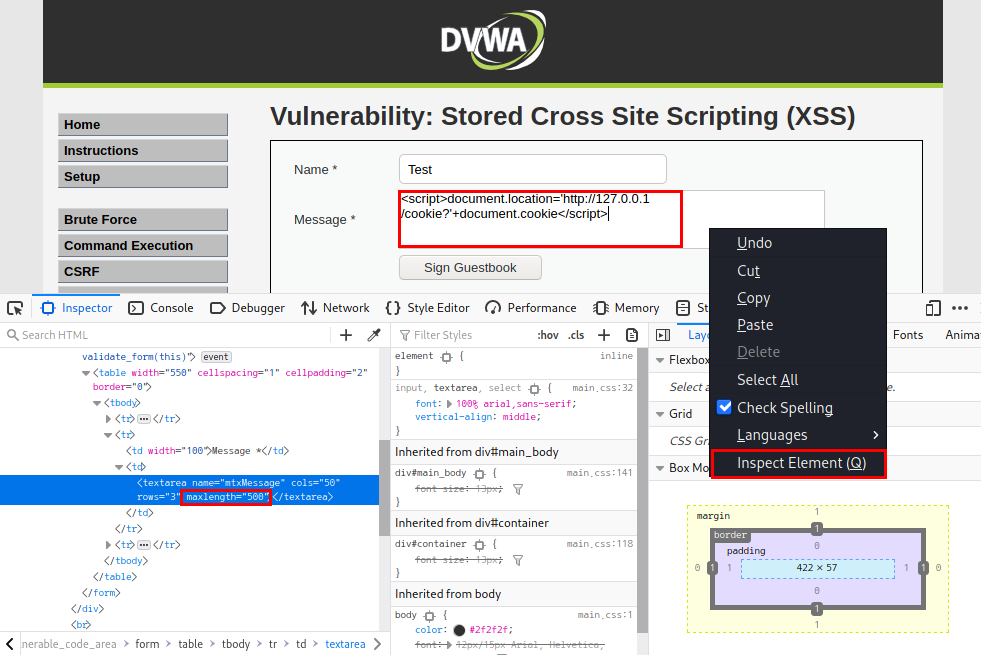Pick a color with the eyedropper icon
981x655 pixels.
click(x=374, y=335)
